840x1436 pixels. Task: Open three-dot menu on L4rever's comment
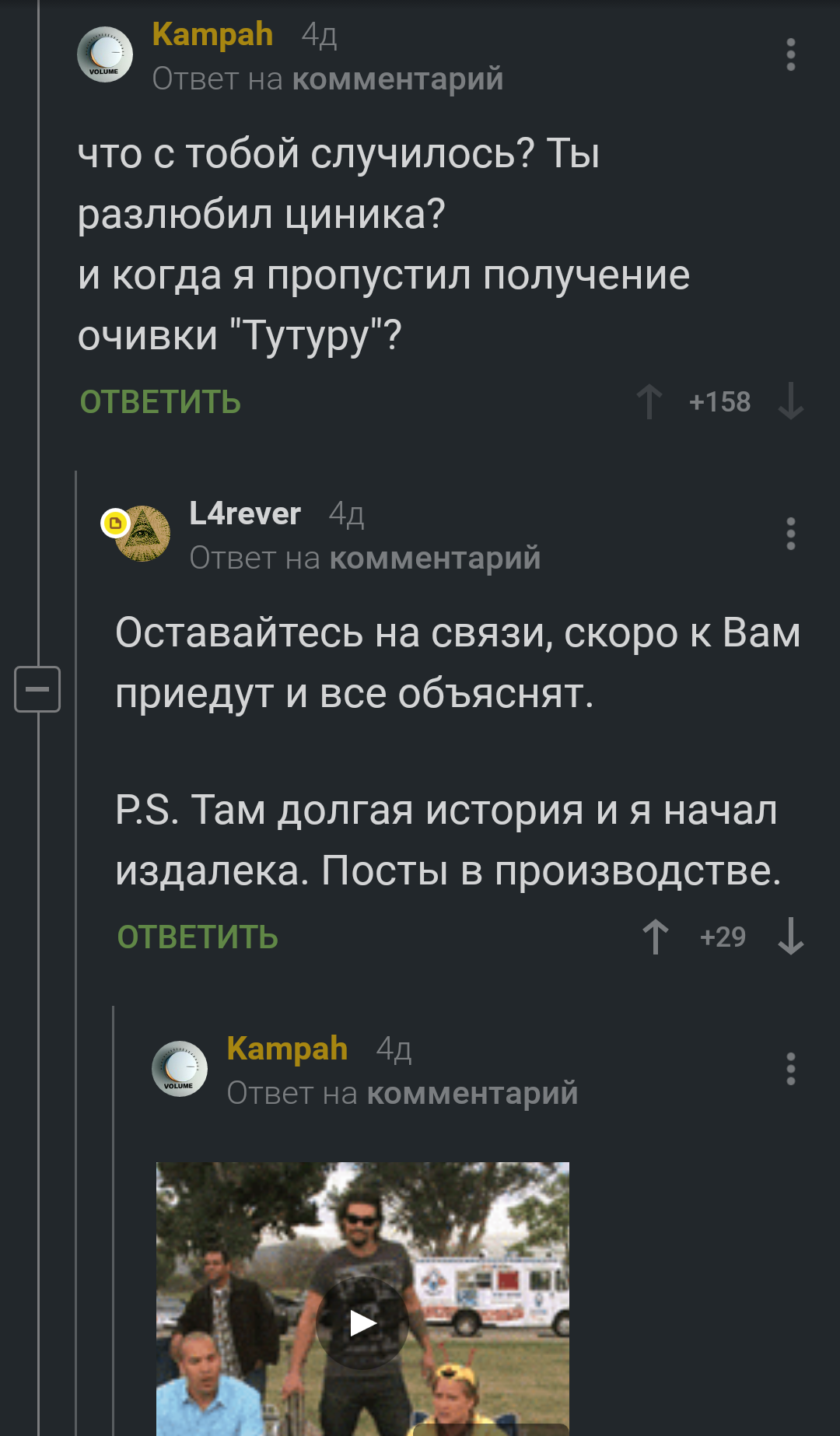[x=791, y=534]
